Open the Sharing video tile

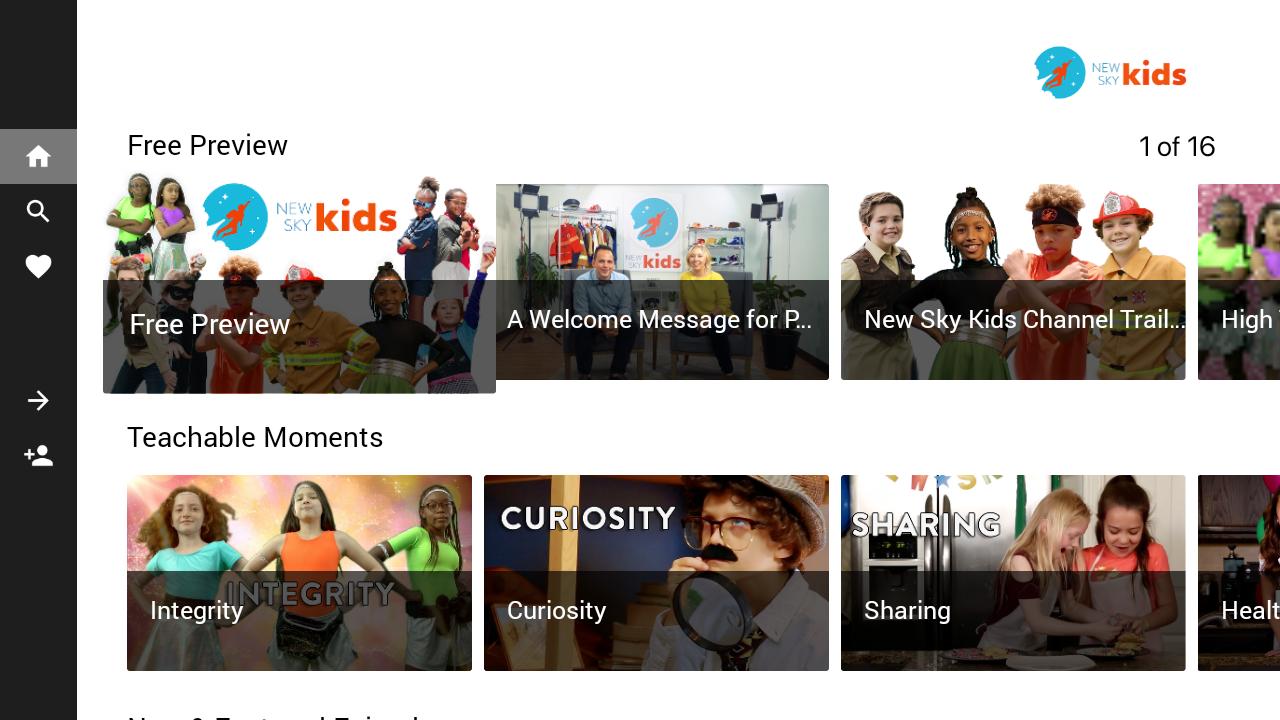point(1013,573)
